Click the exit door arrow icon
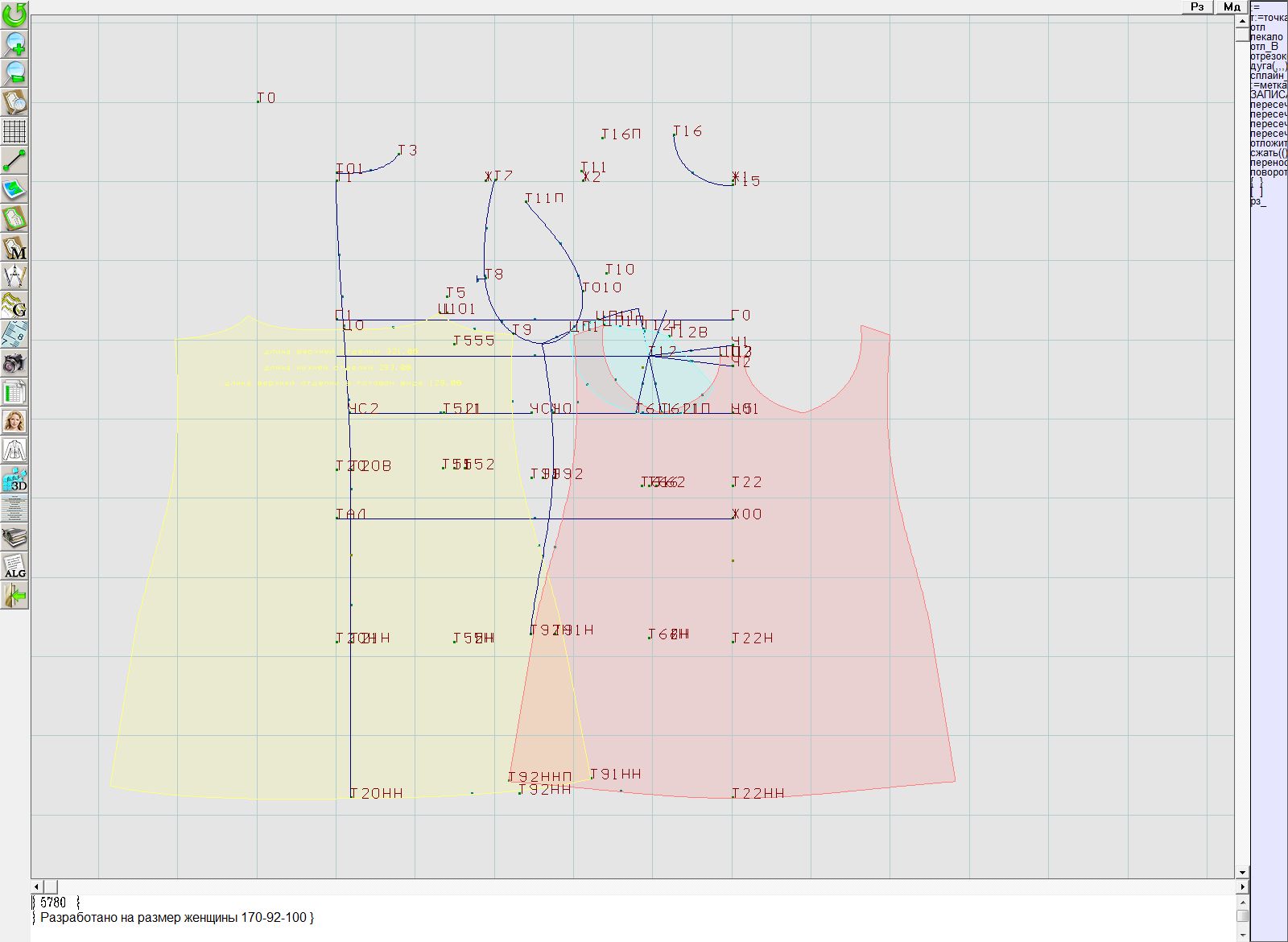This screenshot has width=1288, height=942. pos(14,596)
